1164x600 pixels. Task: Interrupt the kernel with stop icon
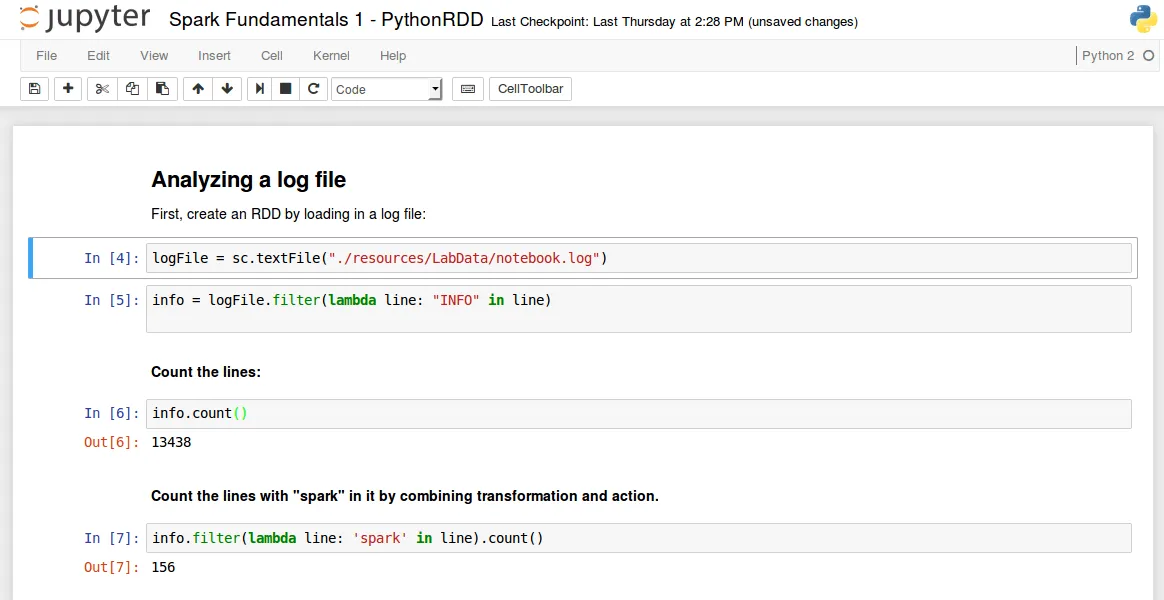(x=286, y=89)
